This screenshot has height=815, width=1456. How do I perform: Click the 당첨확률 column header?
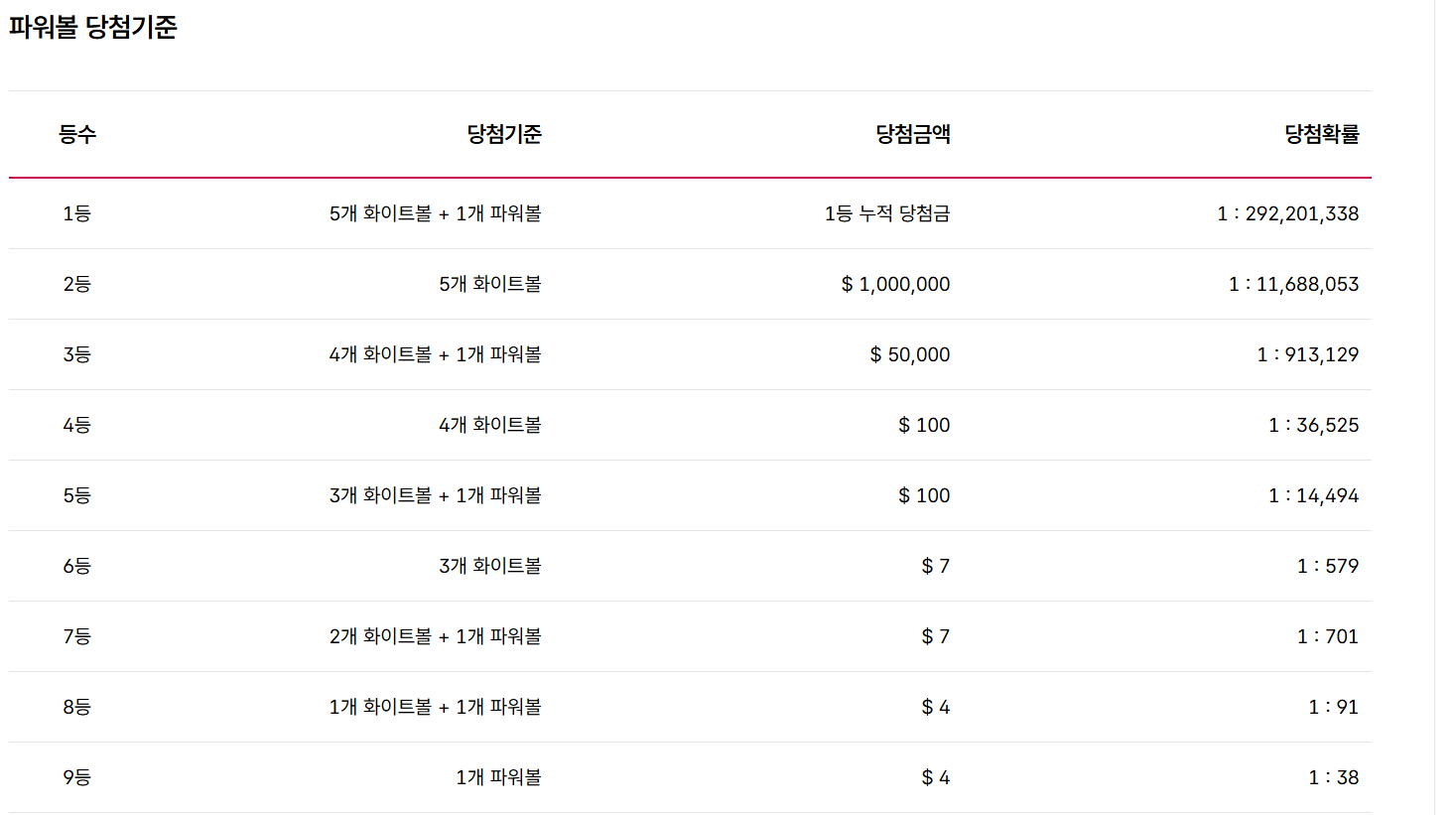pos(1322,134)
